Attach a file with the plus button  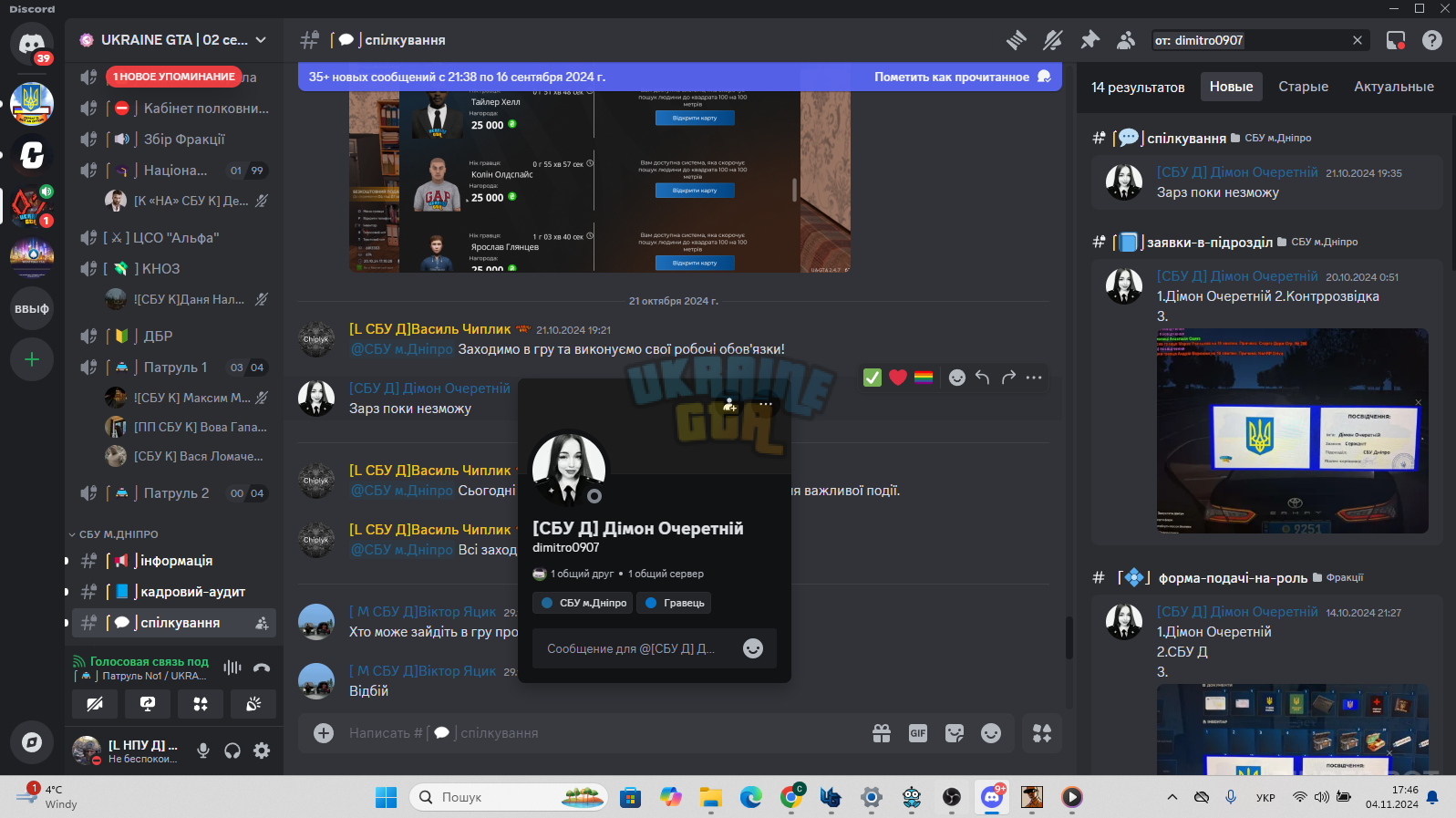(x=324, y=733)
